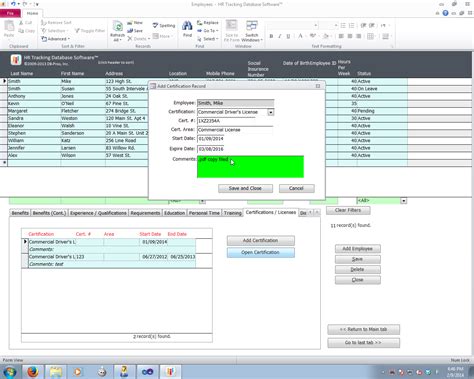Viewport: 474px width, 379px height.
Task: Click the Spelling check icon in ribbon
Action: [155, 25]
